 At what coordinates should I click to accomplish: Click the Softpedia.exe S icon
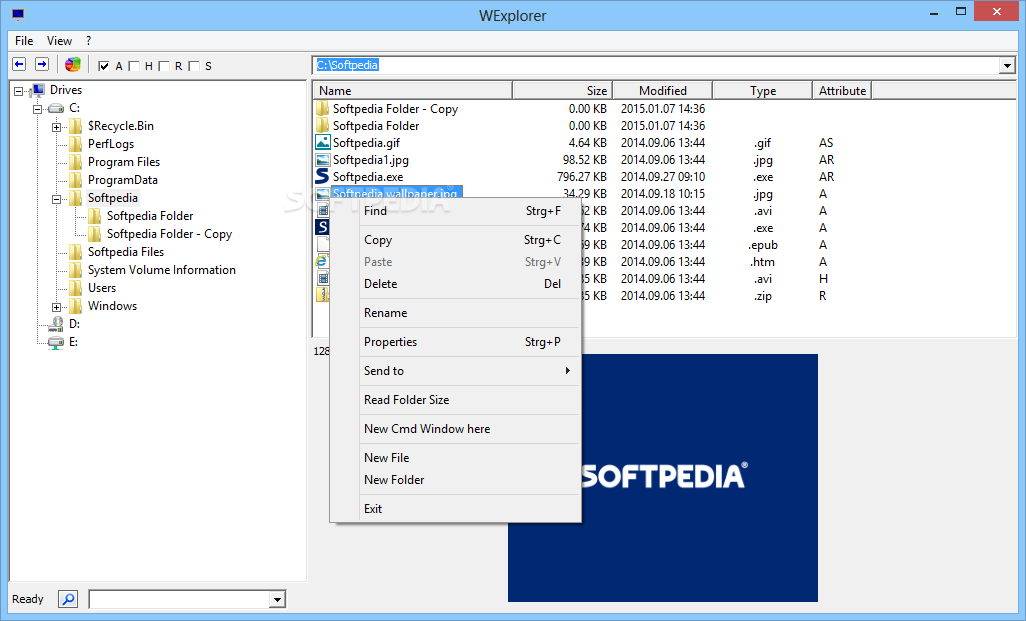point(322,177)
